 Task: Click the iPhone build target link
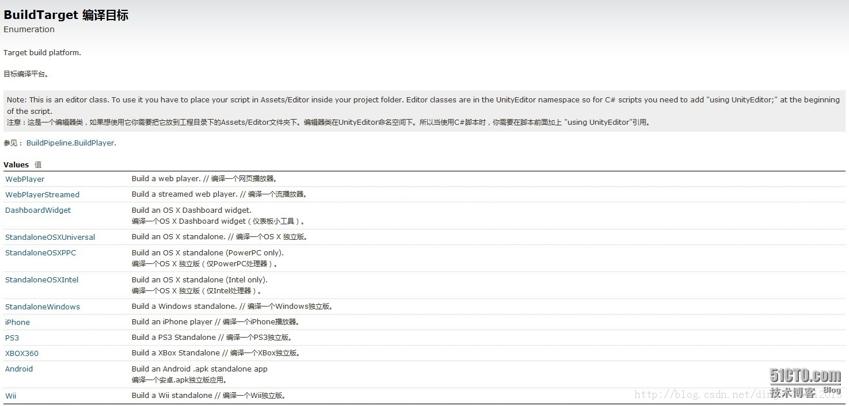pyautogui.click(x=18, y=322)
